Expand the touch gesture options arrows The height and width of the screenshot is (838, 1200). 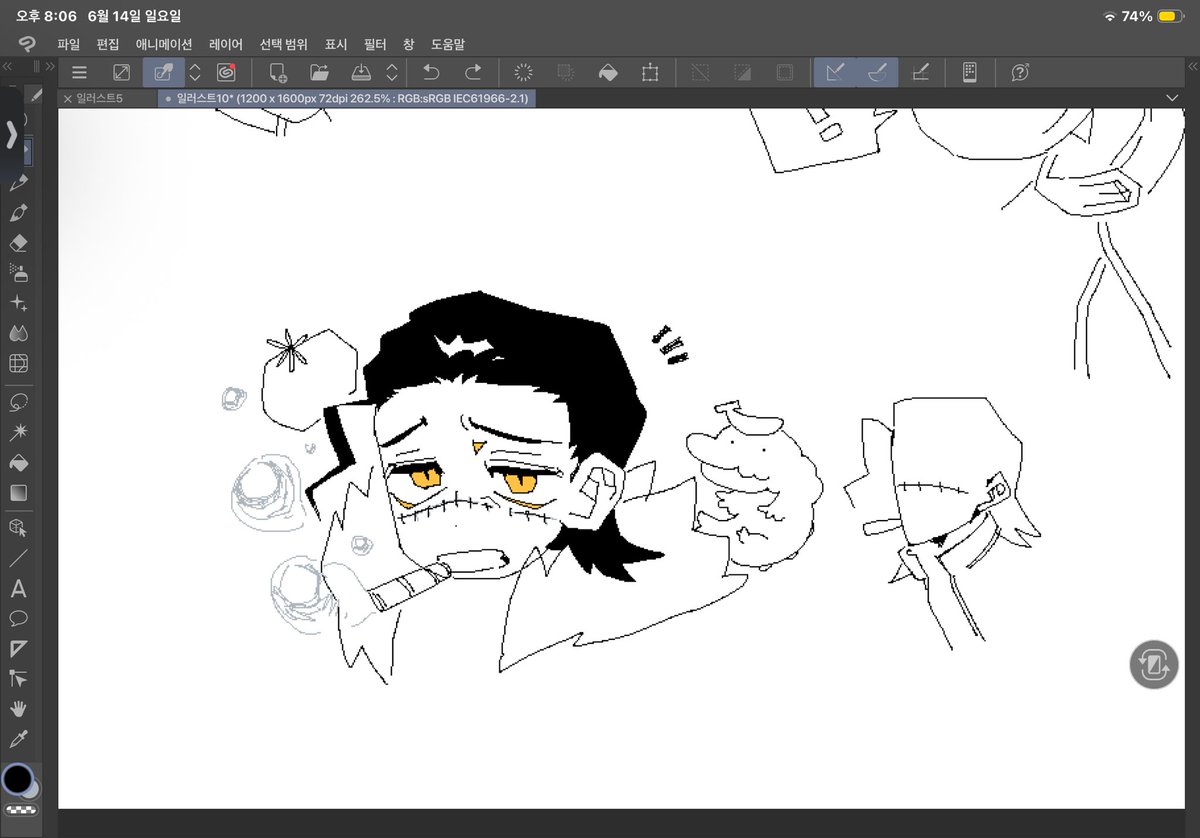point(195,72)
